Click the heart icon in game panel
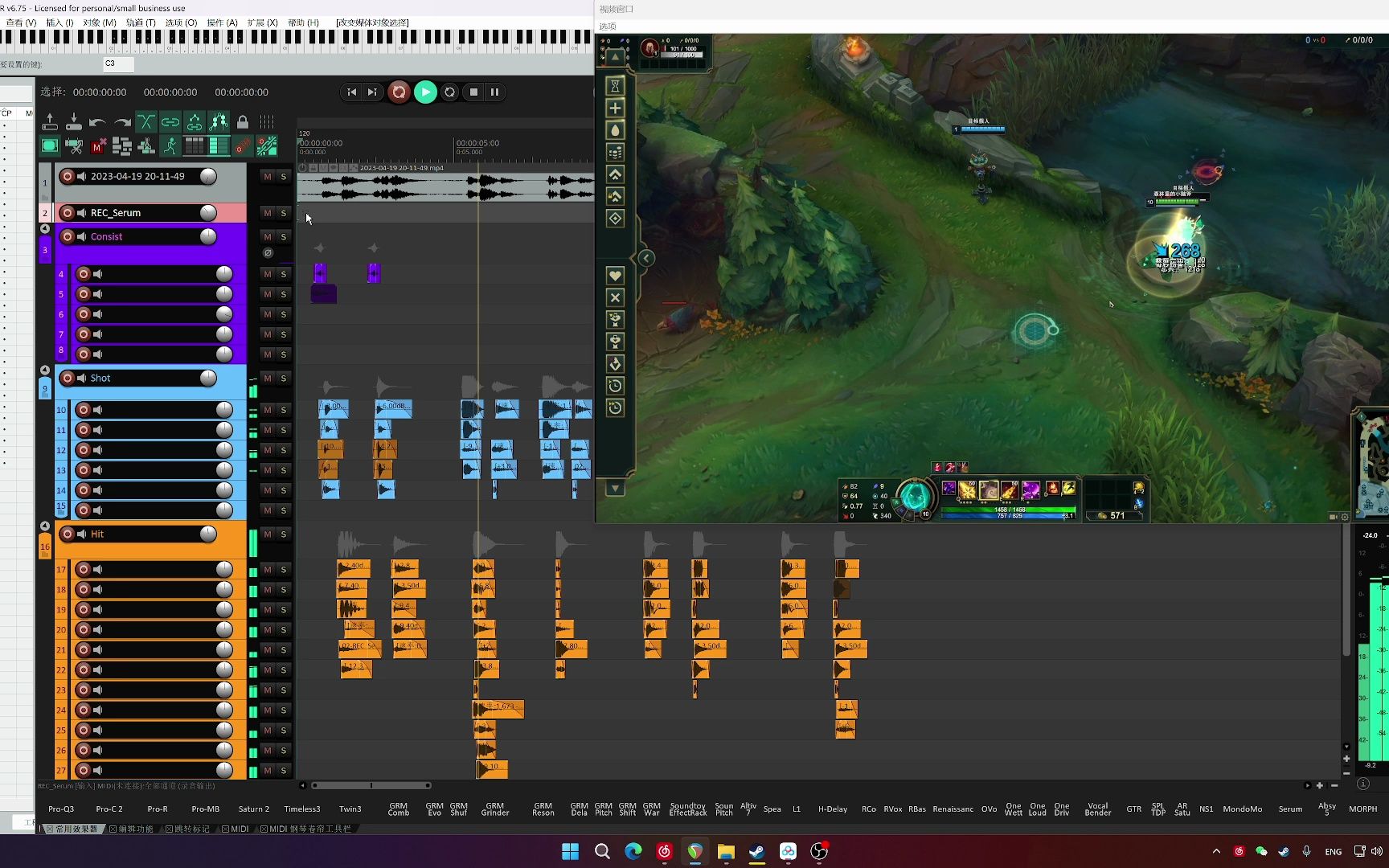This screenshot has width=1389, height=868. click(x=615, y=276)
